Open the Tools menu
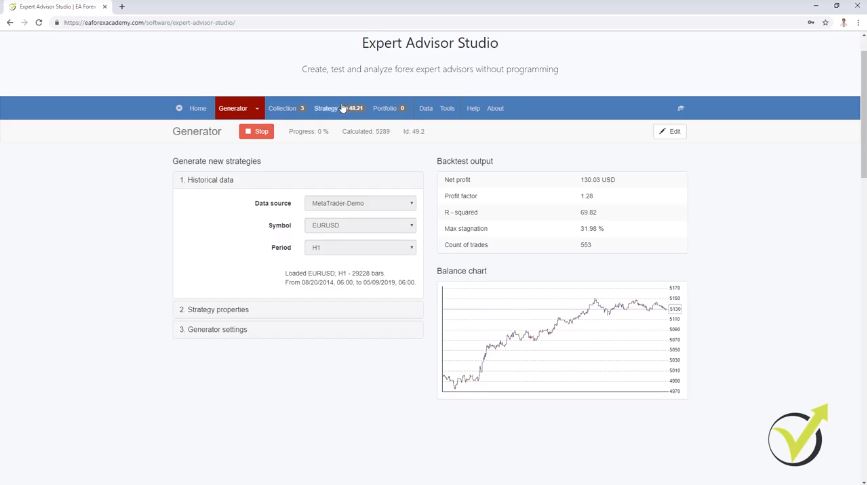867x485 pixels. coord(447,108)
